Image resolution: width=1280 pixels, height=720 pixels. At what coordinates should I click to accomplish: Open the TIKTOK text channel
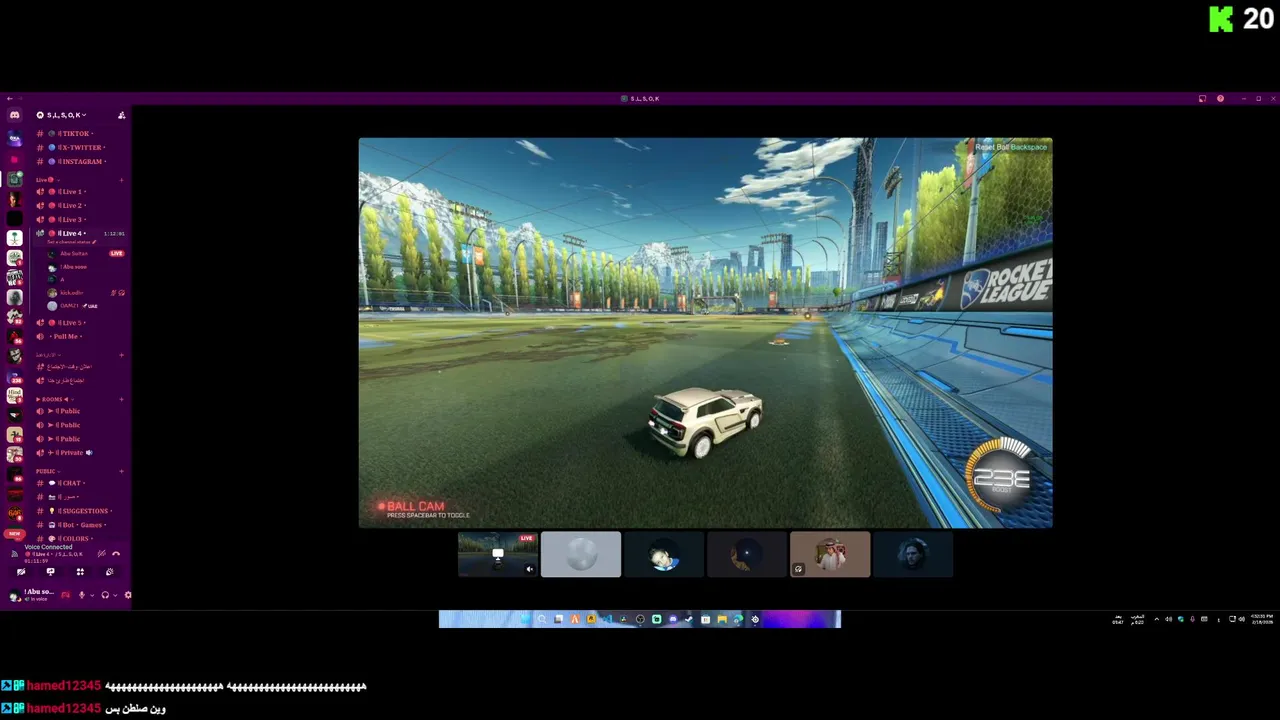(78, 133)
